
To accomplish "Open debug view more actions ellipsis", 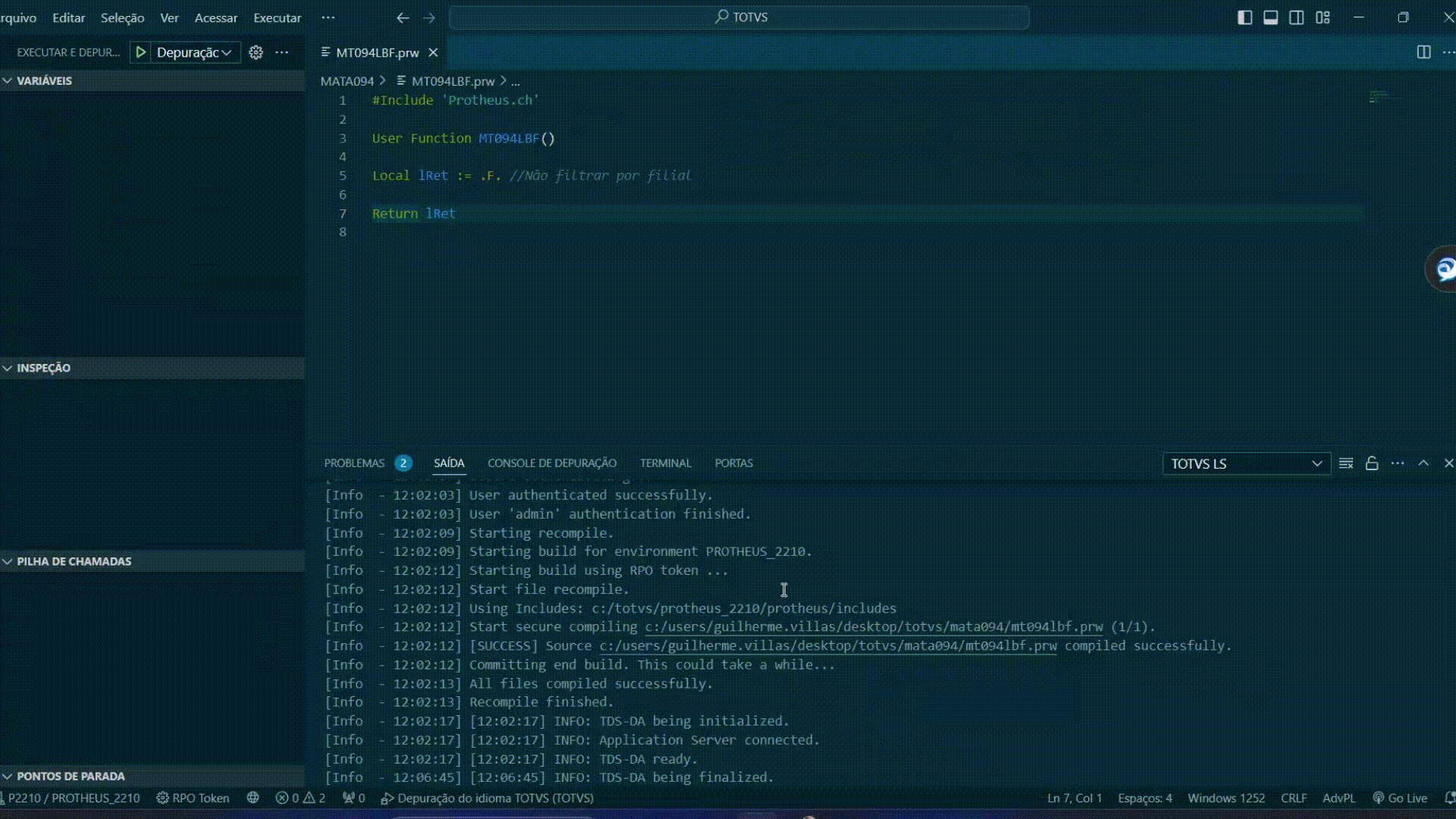I will point(282,52).
